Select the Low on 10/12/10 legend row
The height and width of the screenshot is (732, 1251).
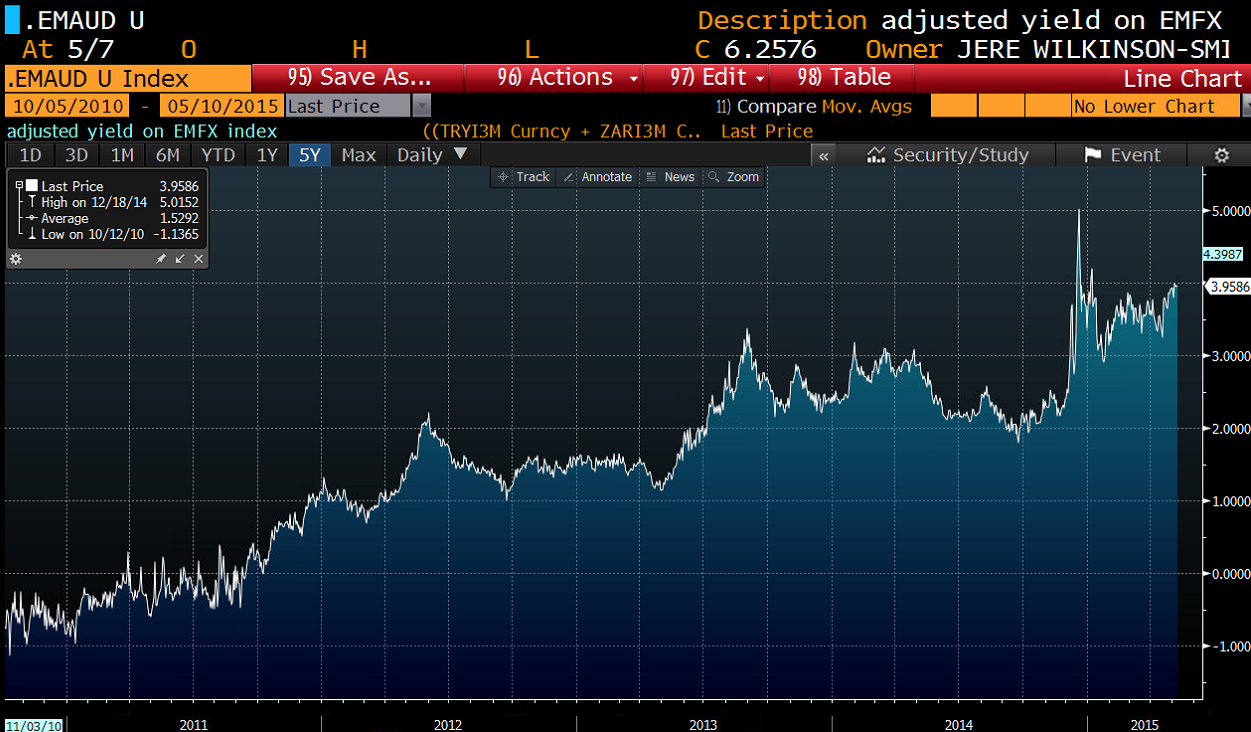113,234
